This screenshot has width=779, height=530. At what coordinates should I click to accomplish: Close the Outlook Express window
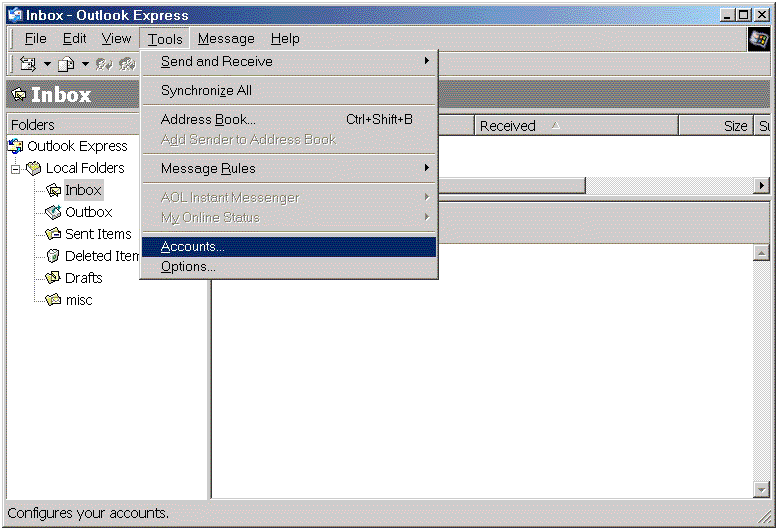pyautogui.click(x=762, y=15)
